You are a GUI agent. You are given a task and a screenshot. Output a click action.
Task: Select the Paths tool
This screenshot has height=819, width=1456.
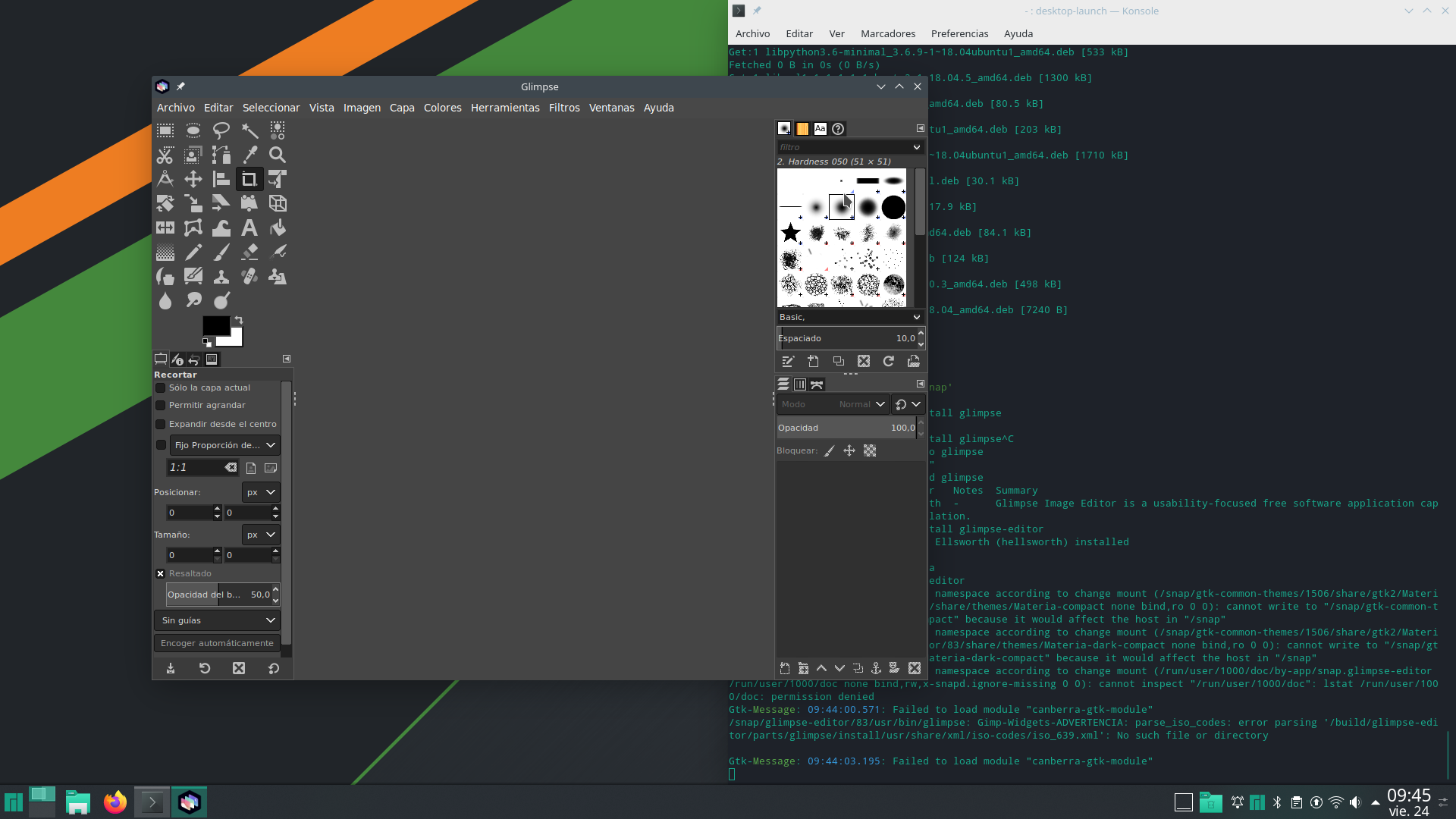coord(221,155)
